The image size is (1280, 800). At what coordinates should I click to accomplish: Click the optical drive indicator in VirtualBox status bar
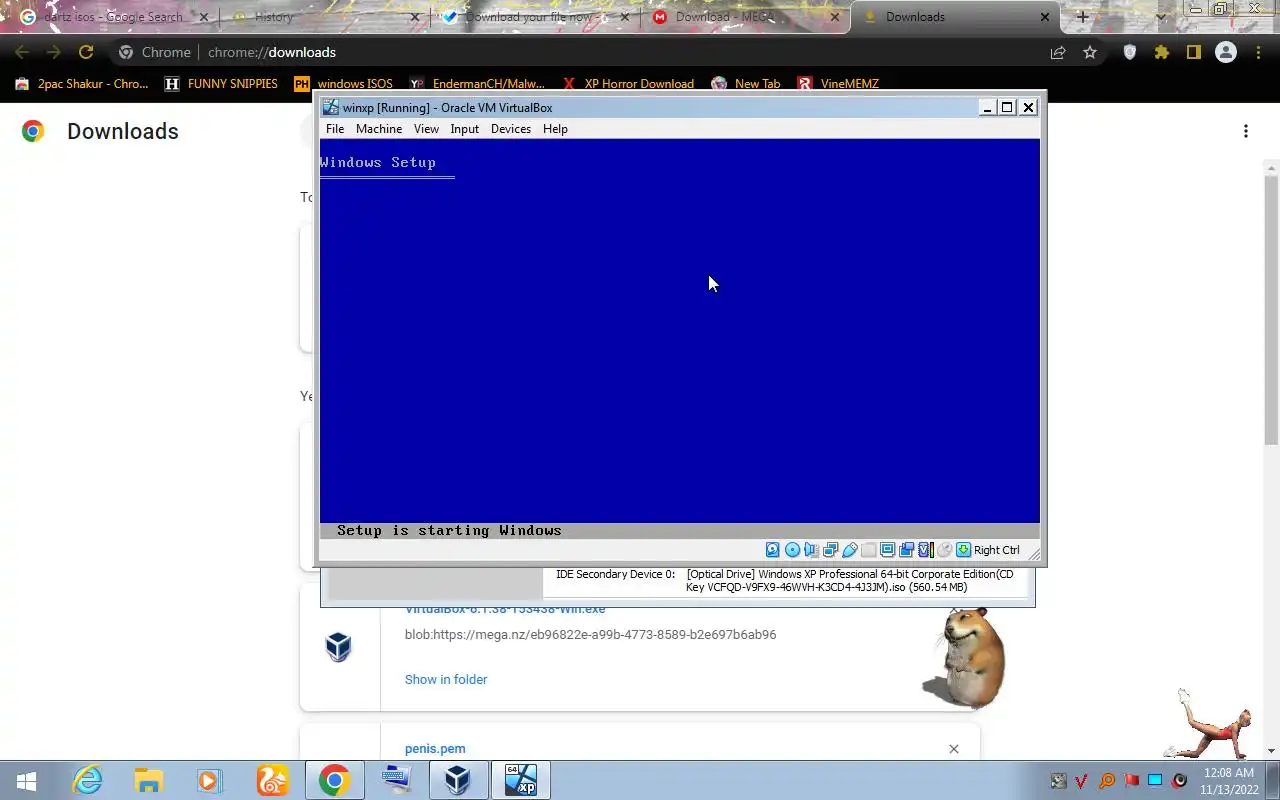point(792,550)
